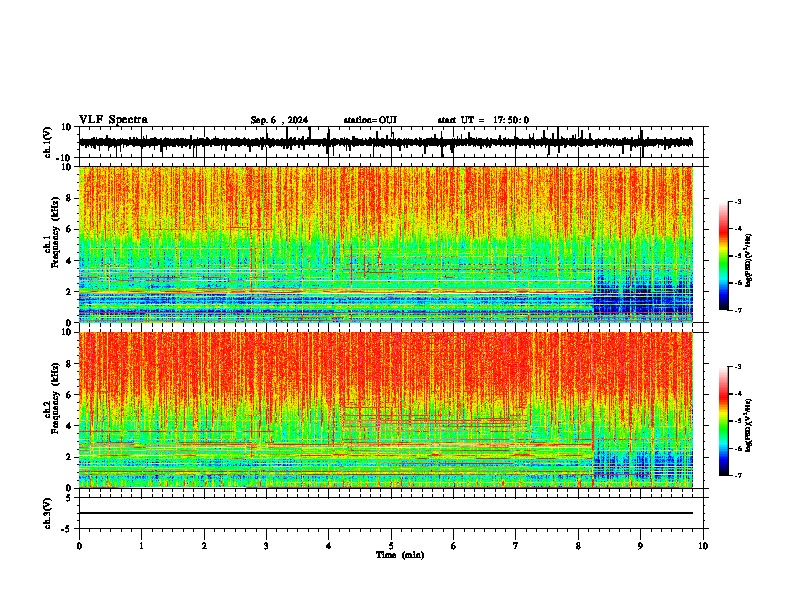Image resolution: width=792 pixels, height=612 pixels.
Task: Click the "-3" tick on ch.1 colorbar
Action: click(738, 201)
